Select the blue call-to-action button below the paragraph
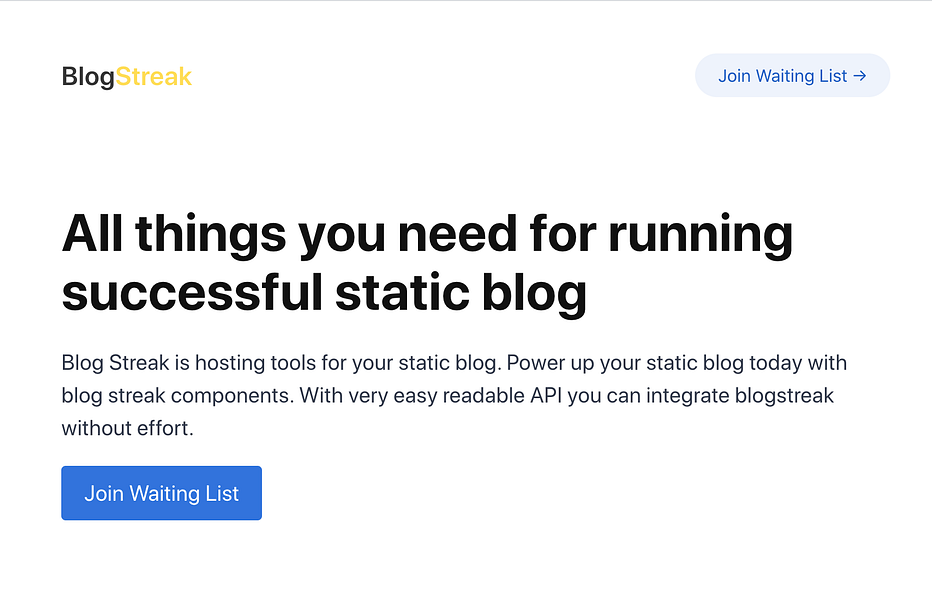Screen dimensions: 932x600 pos(161,493)
